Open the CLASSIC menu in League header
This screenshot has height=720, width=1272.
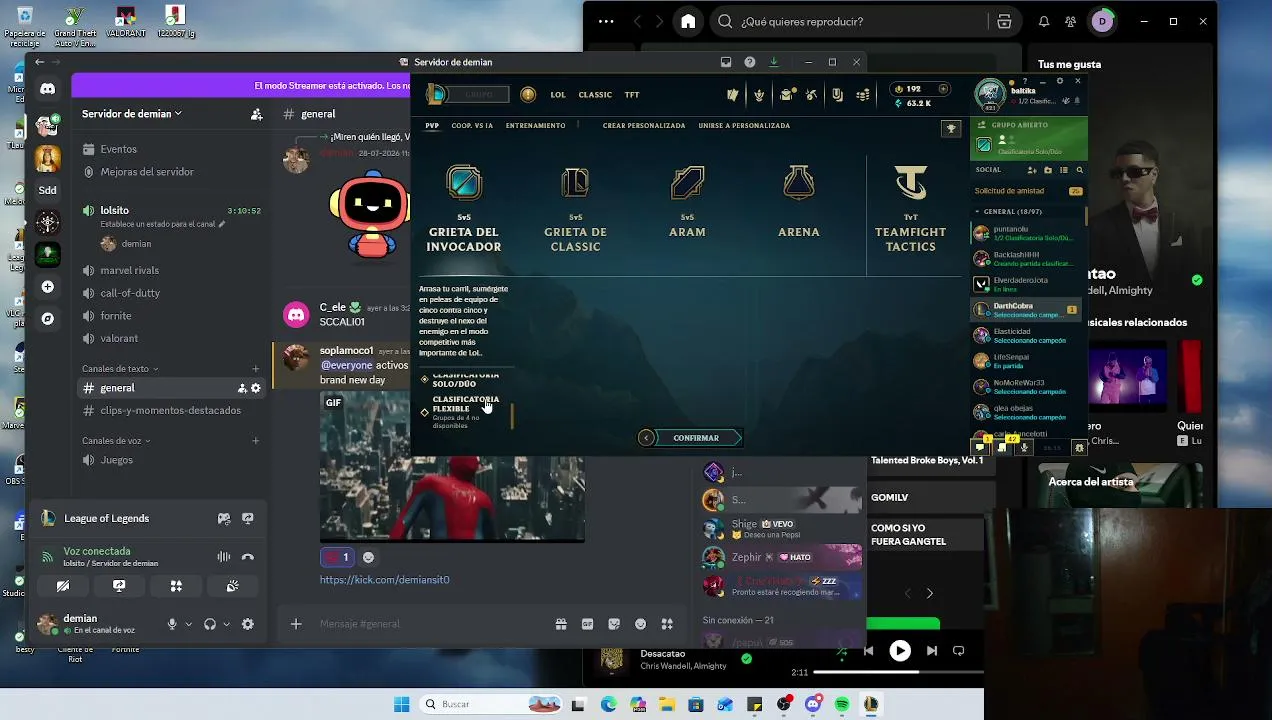595,95
